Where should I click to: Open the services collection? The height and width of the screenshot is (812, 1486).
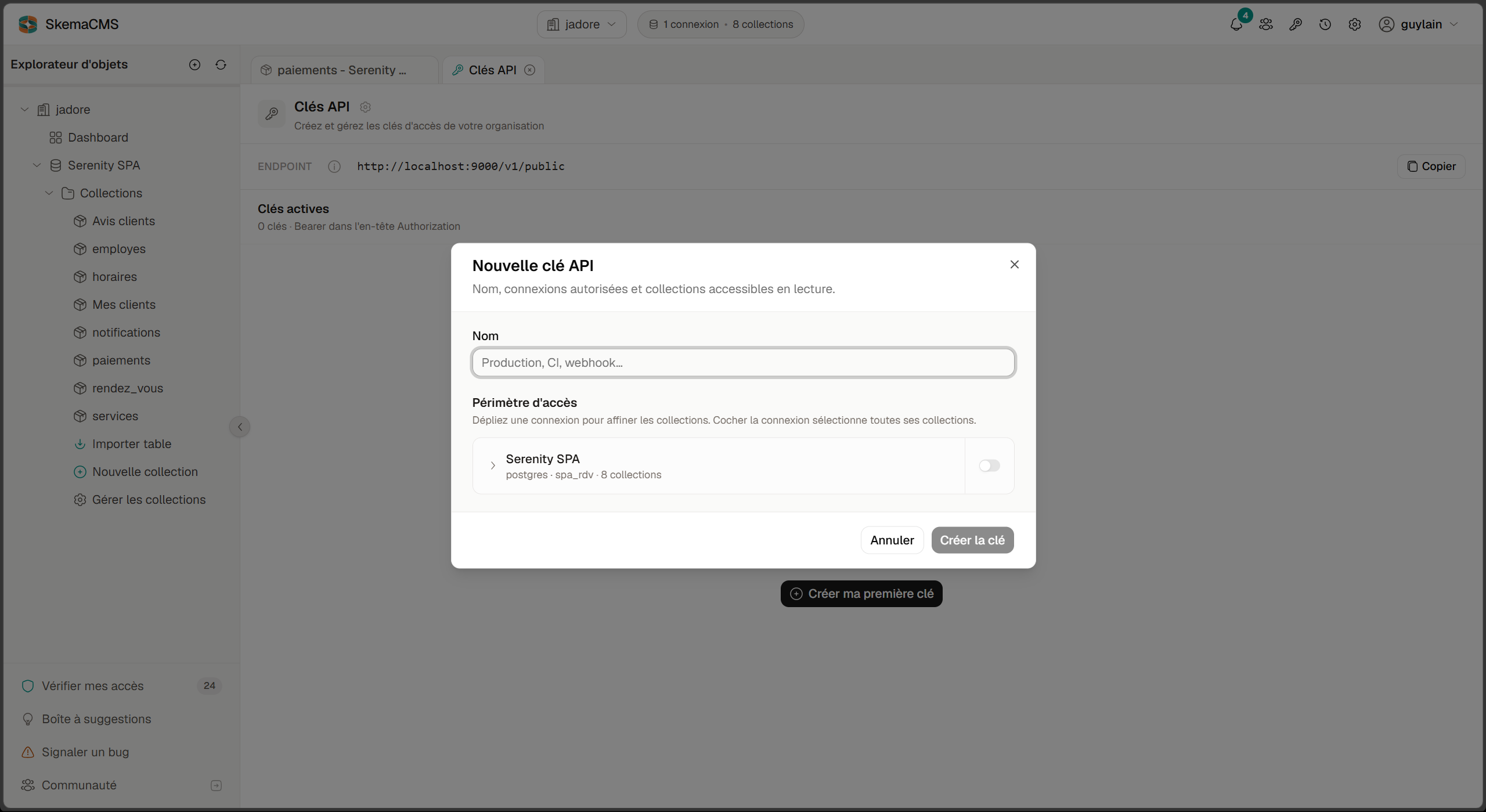point(115,416)
